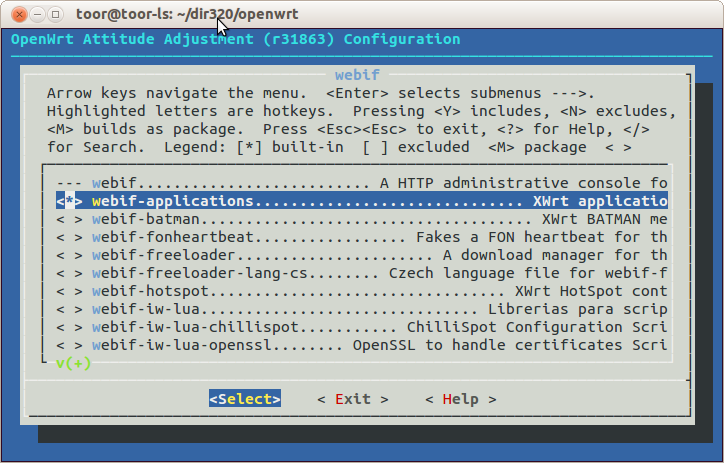Maximize the terminal window
Screen dimensions: 724x463
coord(55,15)
